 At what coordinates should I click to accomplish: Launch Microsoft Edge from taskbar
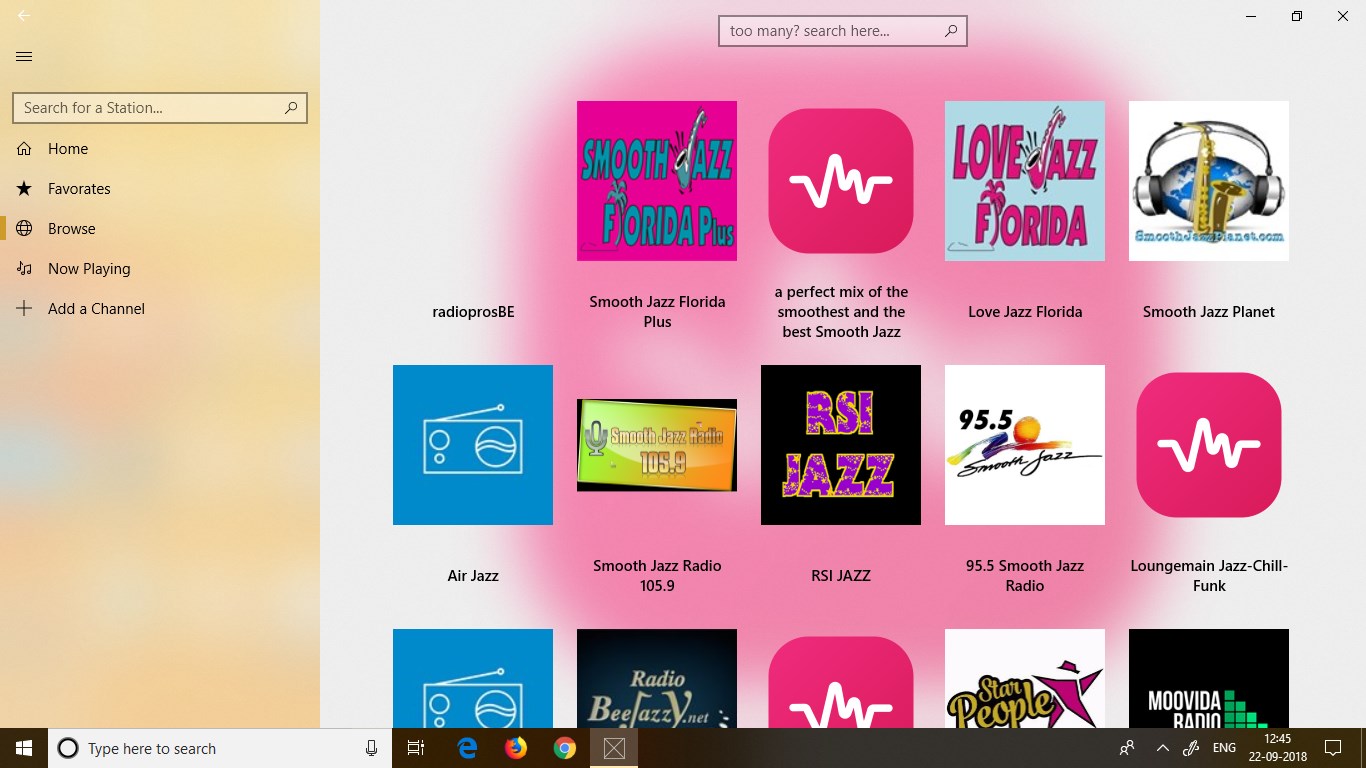[467, 748]
